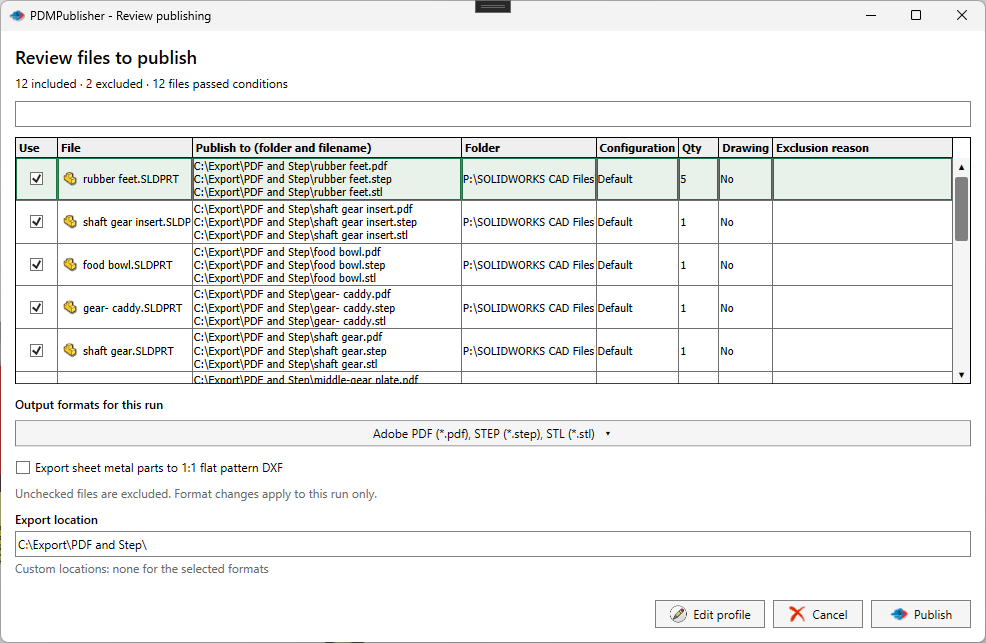
Task: Click the food bowl.stl publish path
Action: pos(285,278)
